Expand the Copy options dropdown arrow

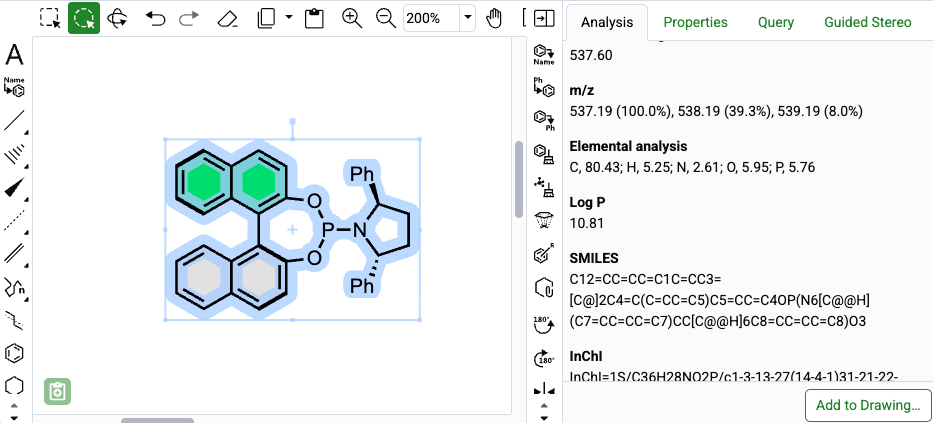[x=289, y=18]
